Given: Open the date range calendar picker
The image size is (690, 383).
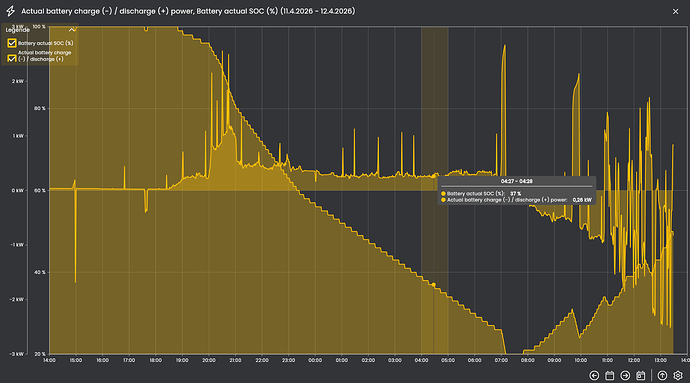Looking at the screenshot, I should [609, 375].
